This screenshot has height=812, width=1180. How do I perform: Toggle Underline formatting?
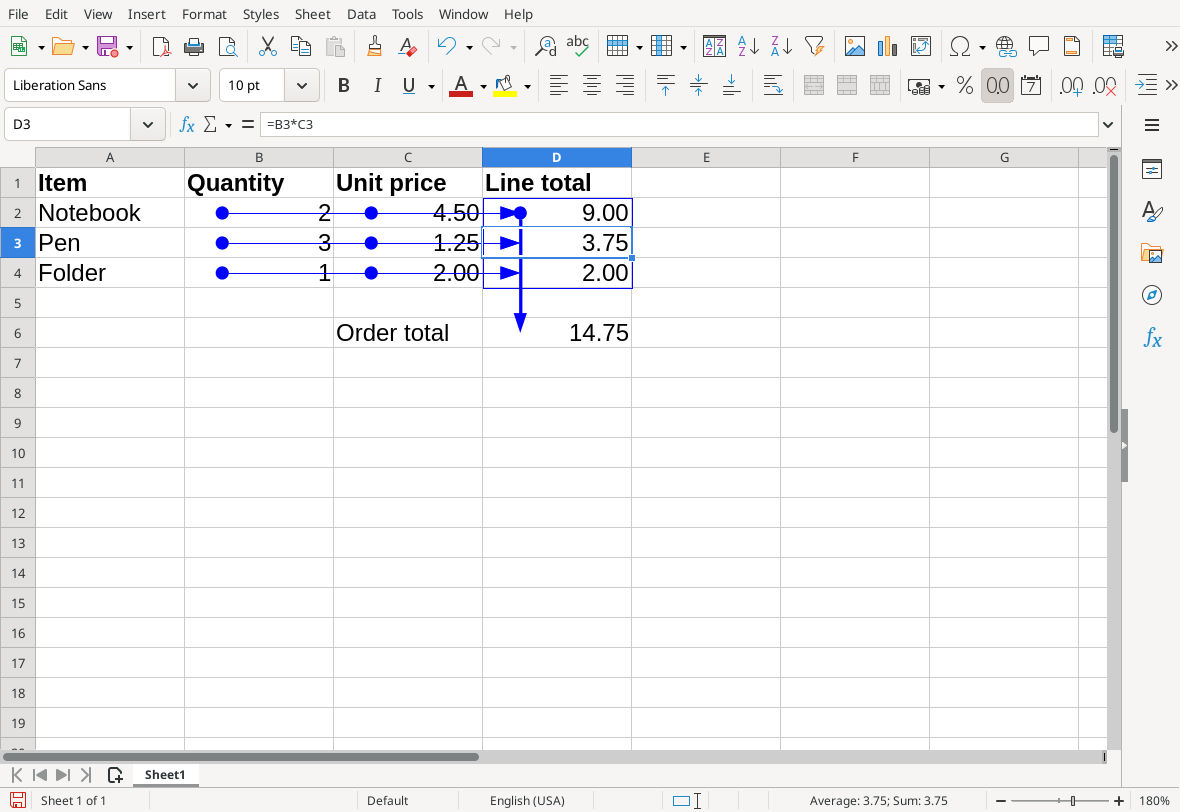pos(409,86)
